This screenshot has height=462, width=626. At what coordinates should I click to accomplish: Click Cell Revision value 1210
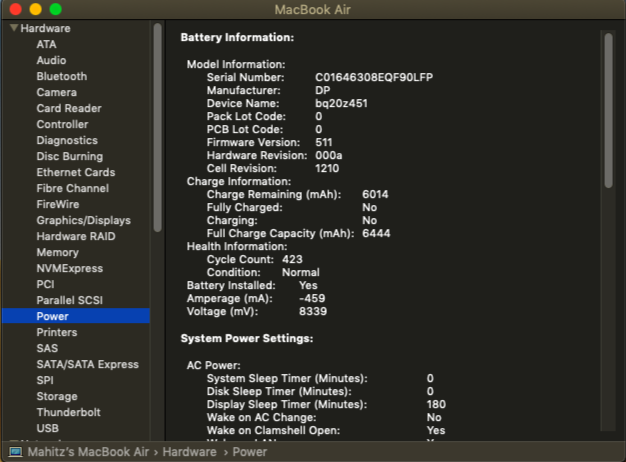pyautogui.click(x=327, y=168)
